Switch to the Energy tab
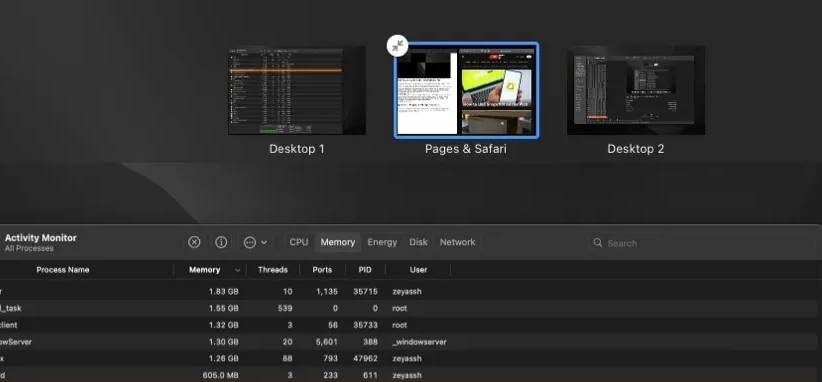This screenshot has width=822, height=382. [382, 242]
